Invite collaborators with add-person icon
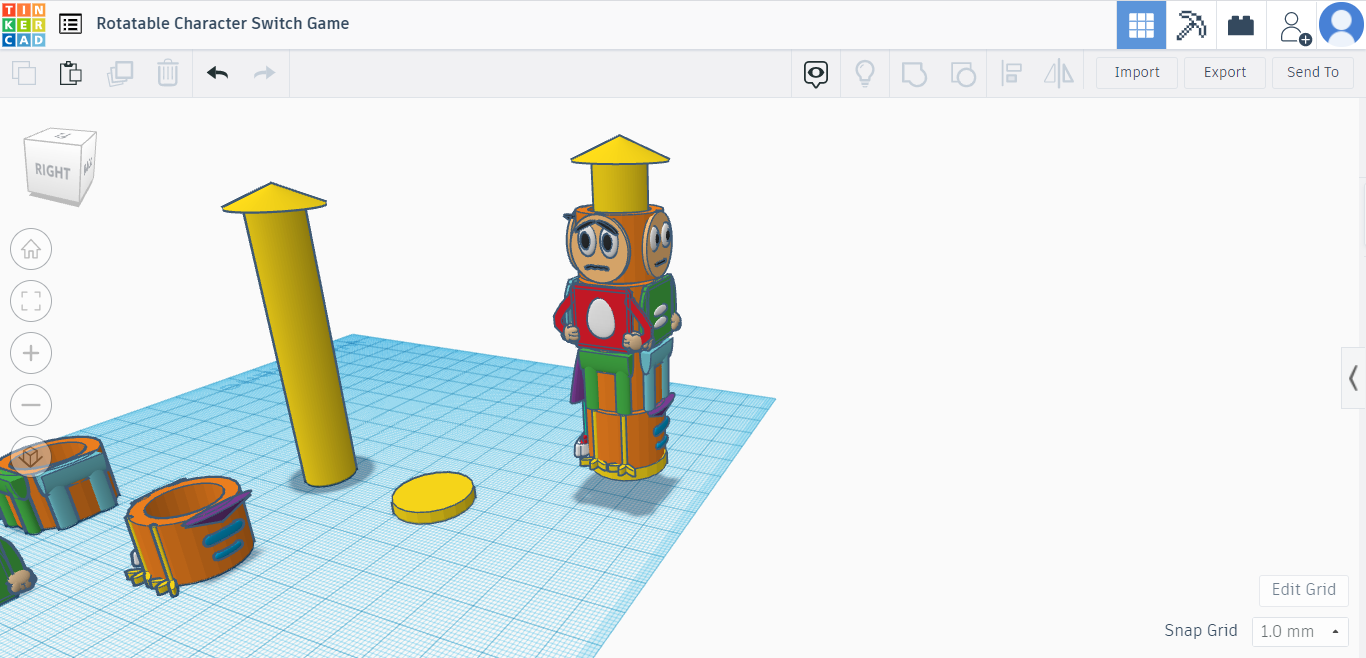 [x=1293, y=25]
